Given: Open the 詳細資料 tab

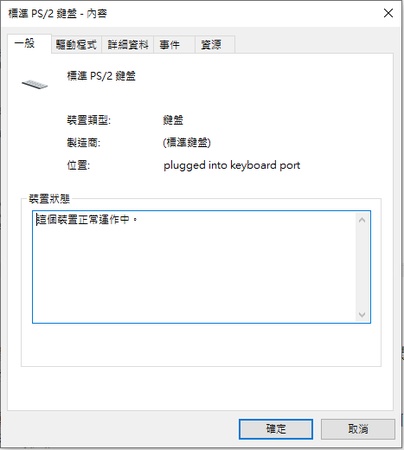Looking at the screenshot, I should tap(128, 44).
